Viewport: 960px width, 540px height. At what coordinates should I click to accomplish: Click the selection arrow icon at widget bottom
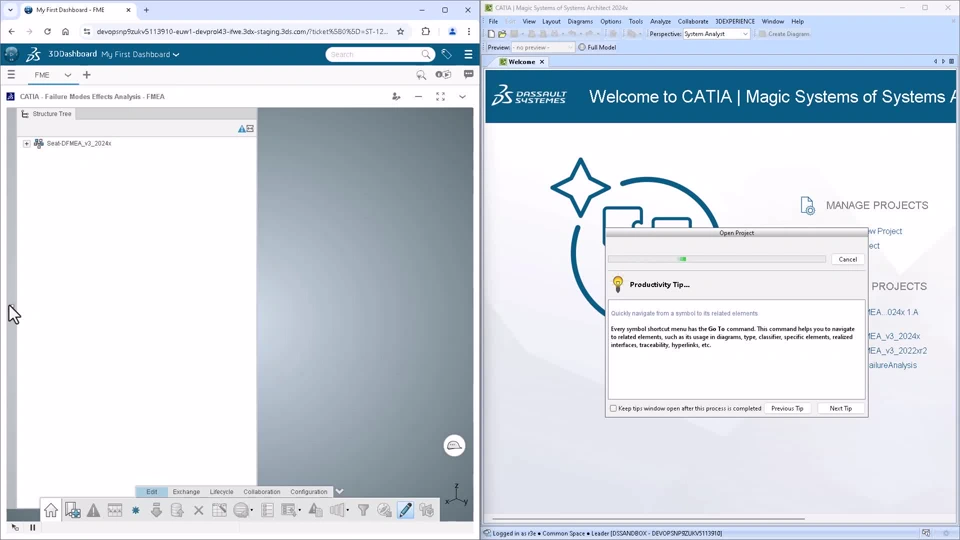pos(15,527)
